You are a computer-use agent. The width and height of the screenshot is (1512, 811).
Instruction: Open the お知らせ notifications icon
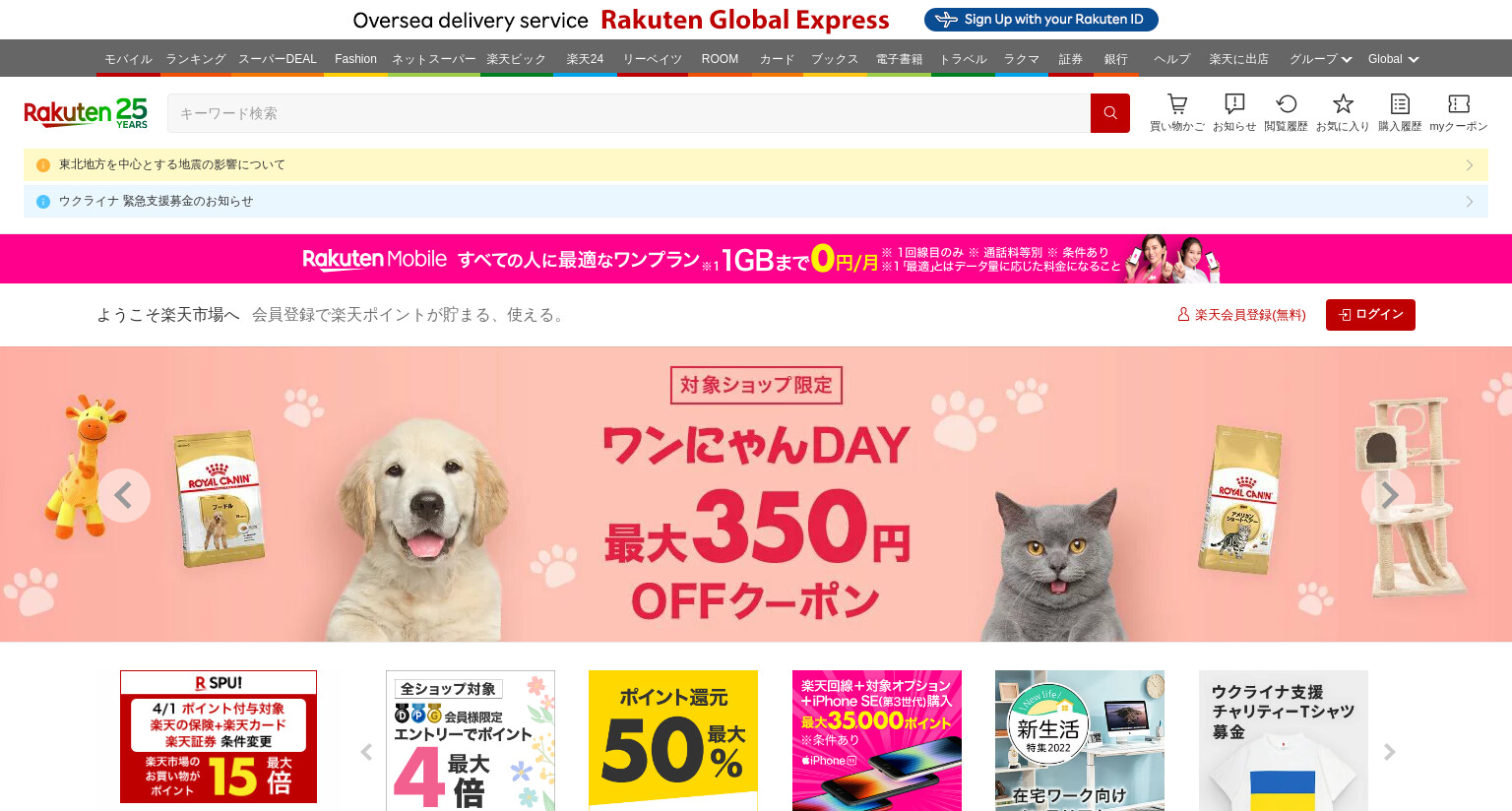[x=1234, y=112]
